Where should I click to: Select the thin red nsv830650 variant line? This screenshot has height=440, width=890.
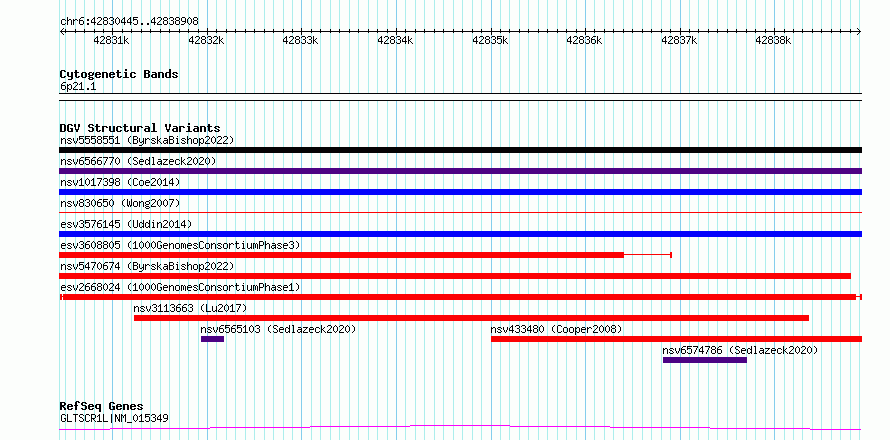pos(460,212)
